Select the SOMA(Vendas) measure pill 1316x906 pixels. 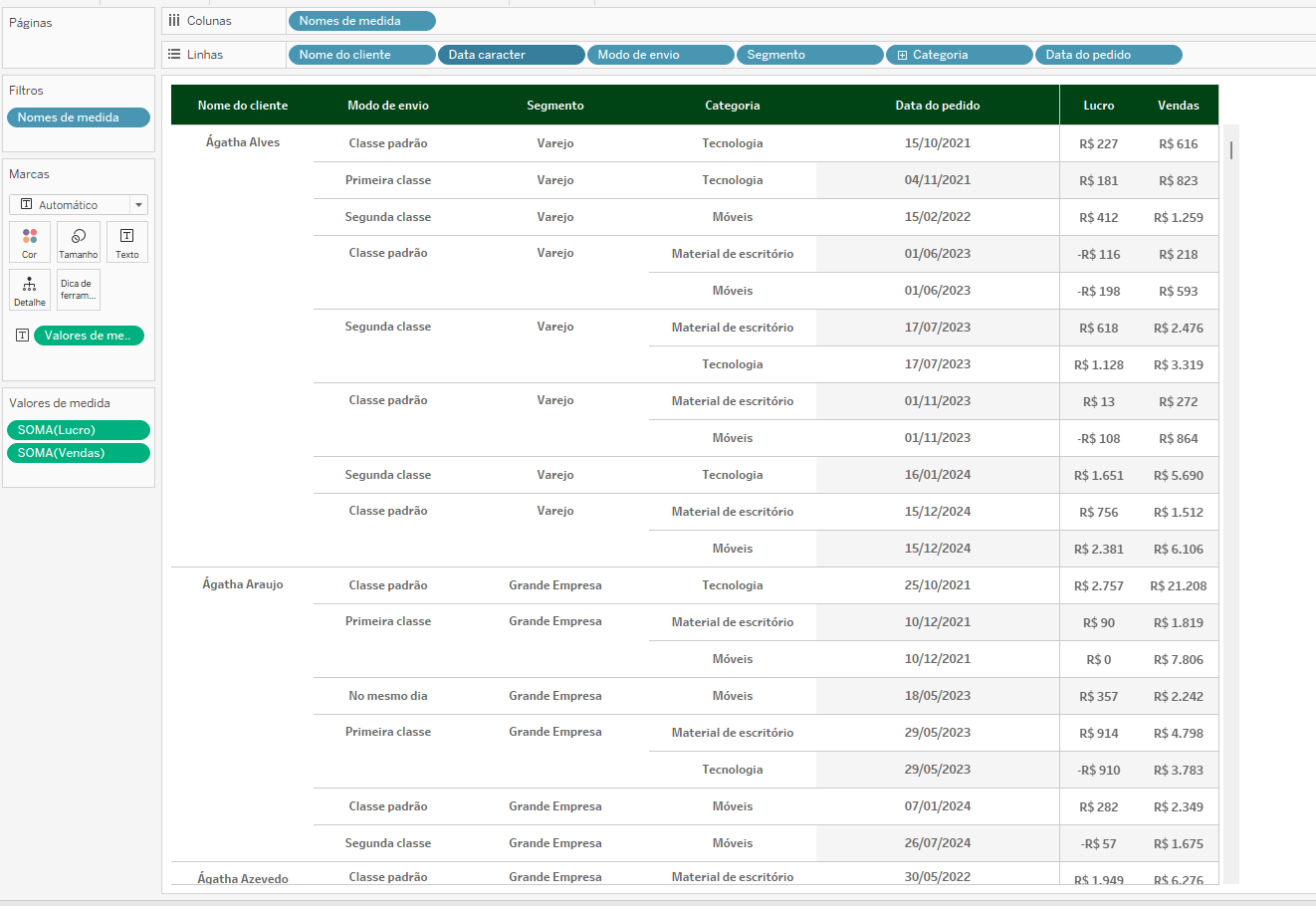pyautogui.click(x=78, y=453)
